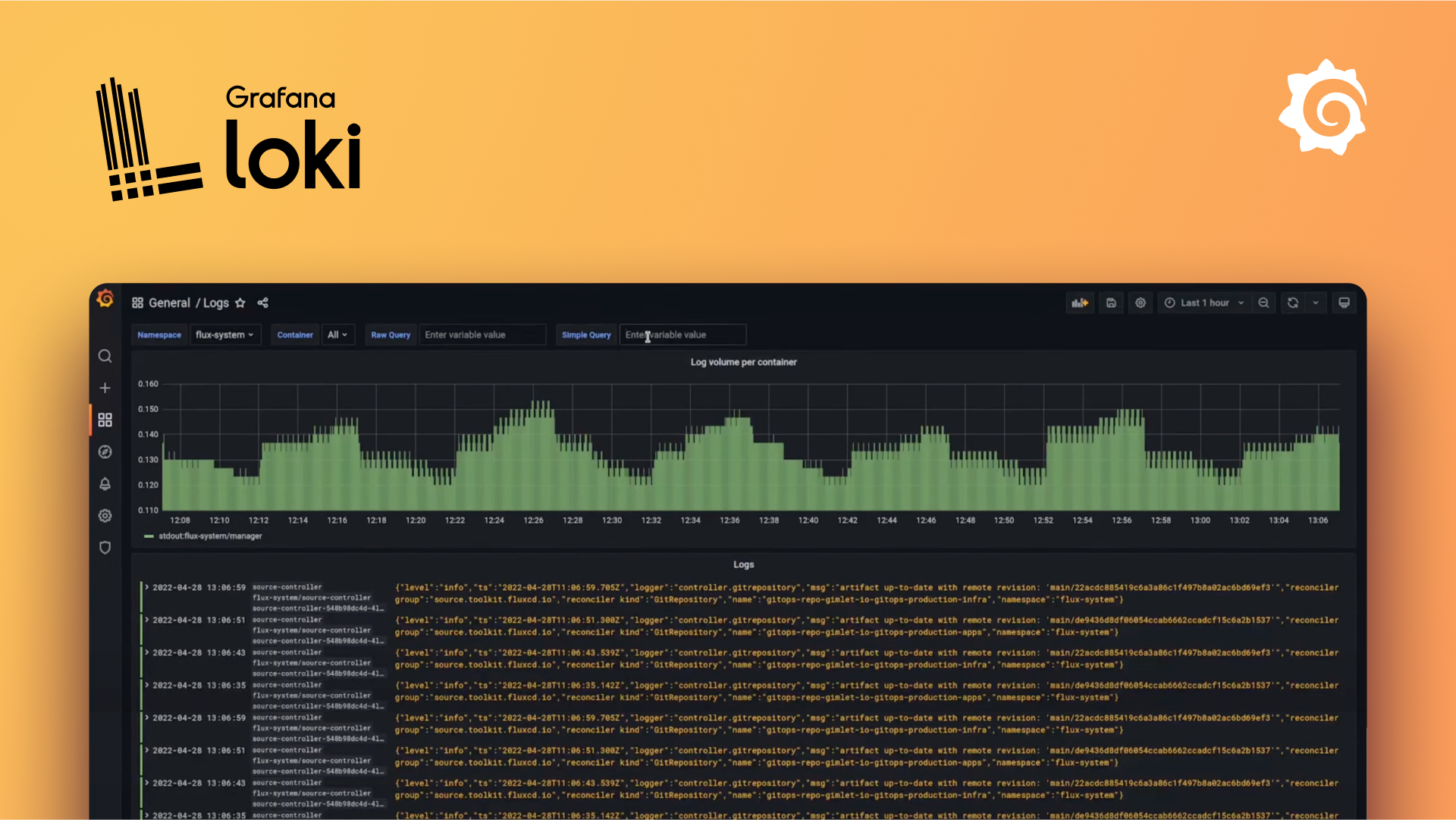Screen dimensions: 1456x820
Task: Enable cycle view mode via TV icon
Action: (1344, 303)
